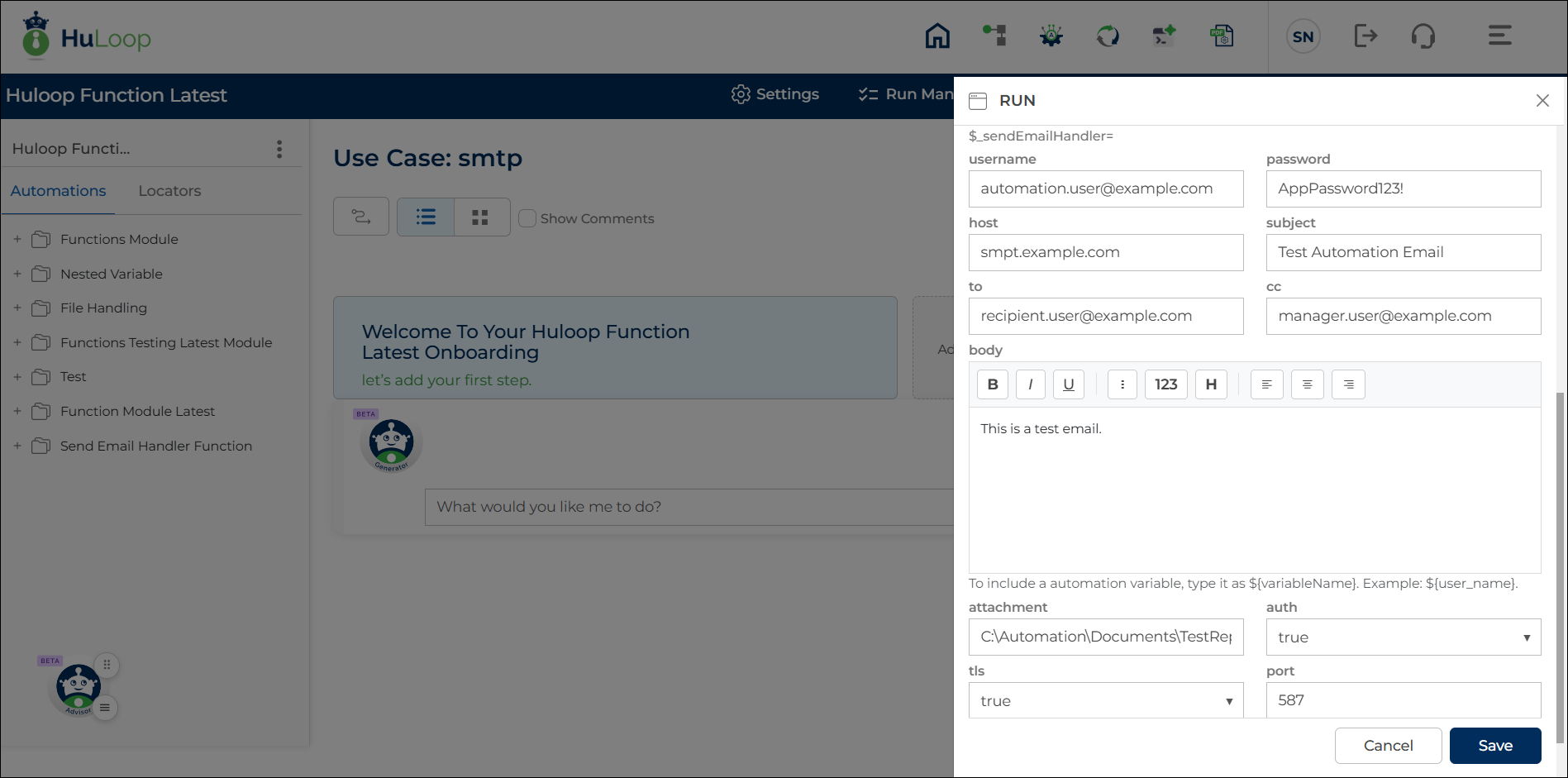The width and height of the screenshot is (1568, 778).
Task: Click the 'What would you like me to do?' box
Action: pos(689,507)
